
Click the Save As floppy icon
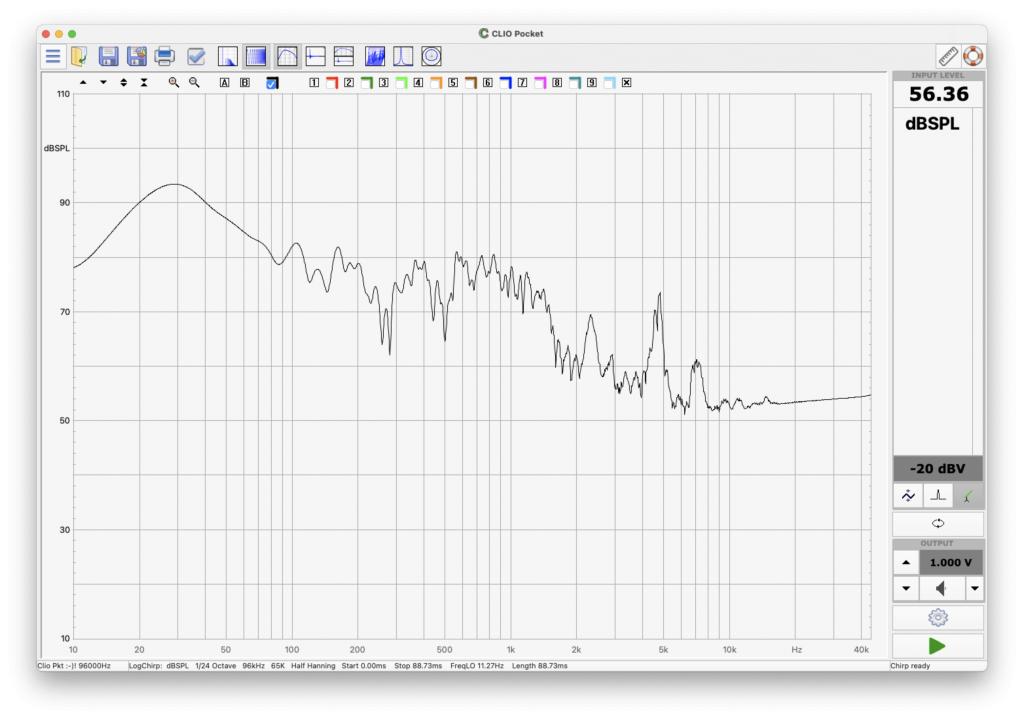pyautogui.click(x=136, y=56)
